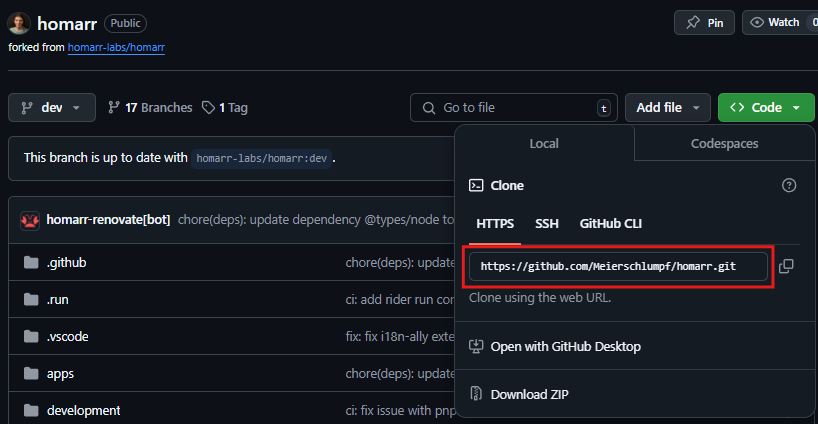Open the homarr-labs/homarr fork source link
818x424 pixels.
coord(116,47)
